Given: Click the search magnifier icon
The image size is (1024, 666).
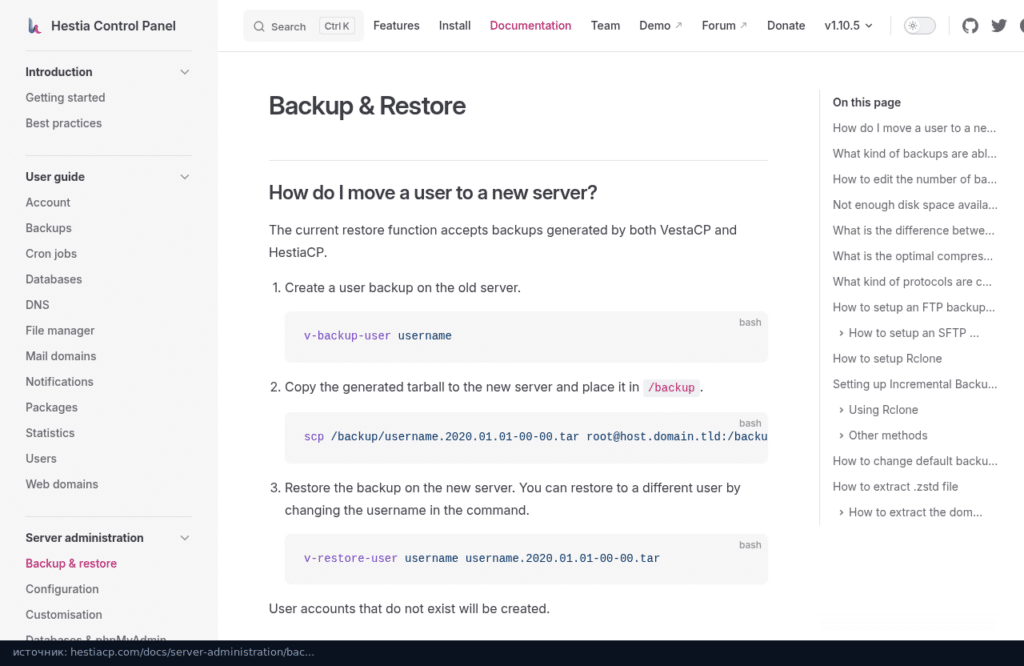Looking at the screenshot, I should point(259,27).
